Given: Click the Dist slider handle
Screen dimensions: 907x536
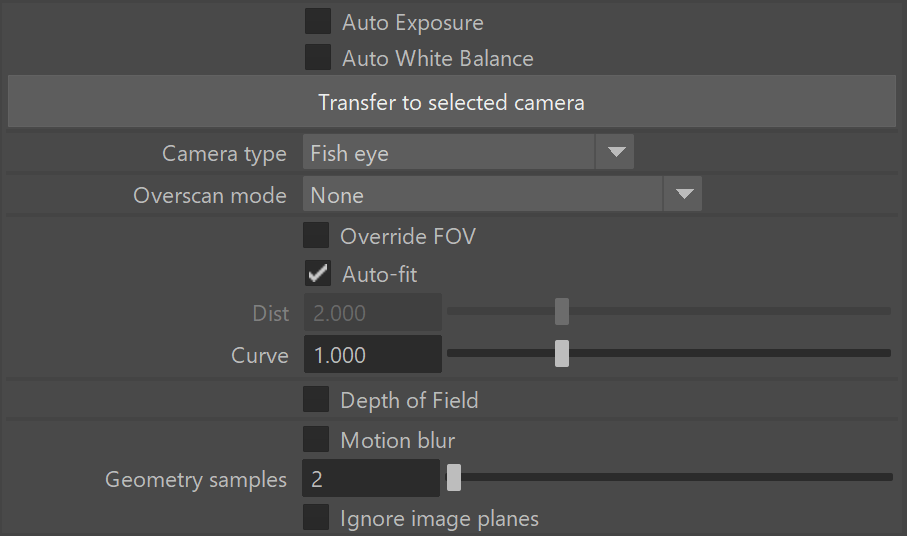Looking at the screenshot, I should click(x=562, y=312).
